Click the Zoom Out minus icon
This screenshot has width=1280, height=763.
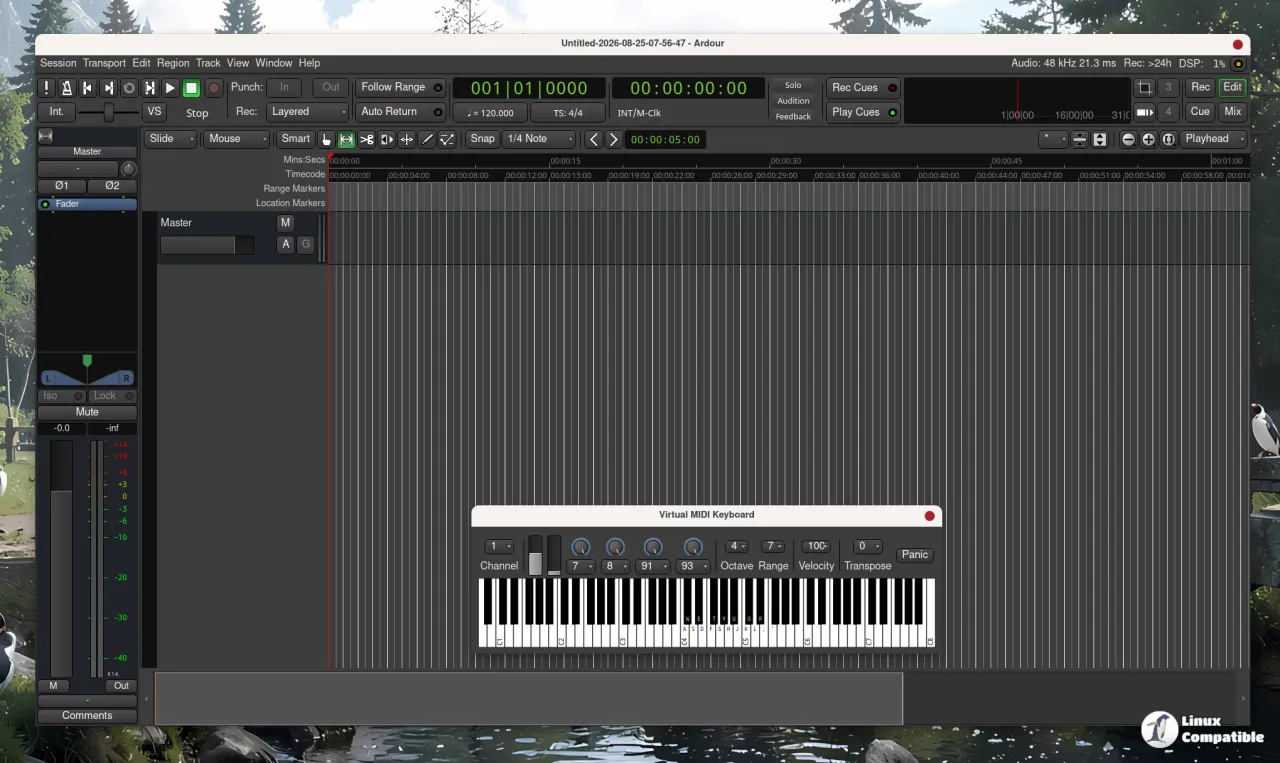tap(1129, 140)
